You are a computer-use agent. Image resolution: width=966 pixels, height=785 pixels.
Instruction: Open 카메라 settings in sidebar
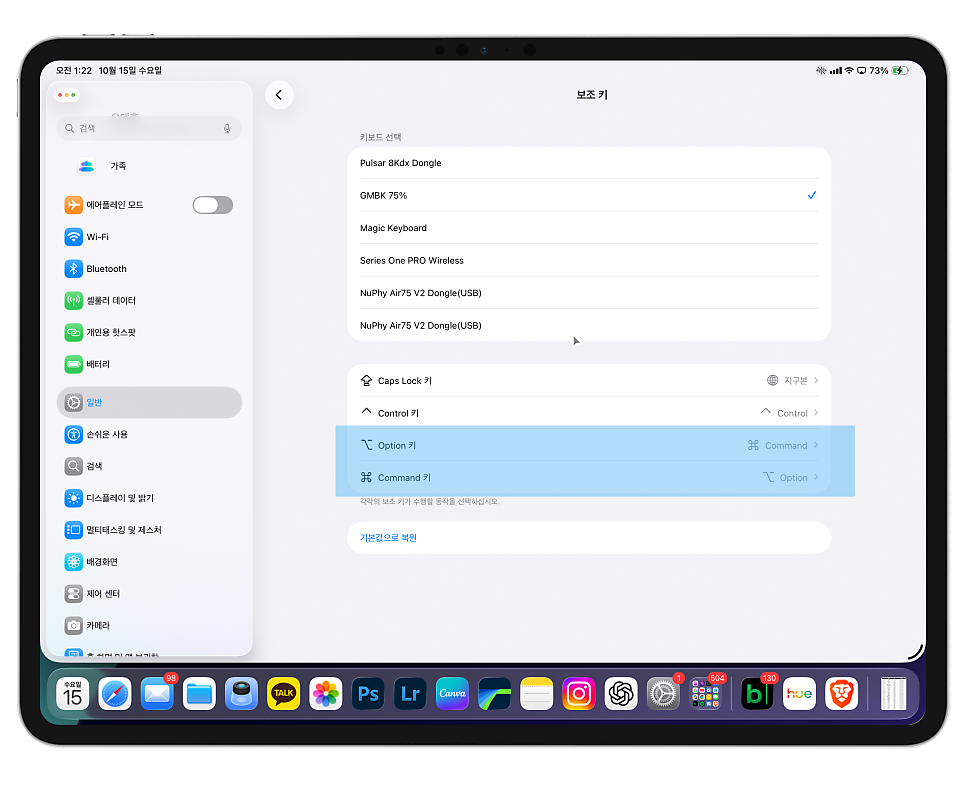149,625
